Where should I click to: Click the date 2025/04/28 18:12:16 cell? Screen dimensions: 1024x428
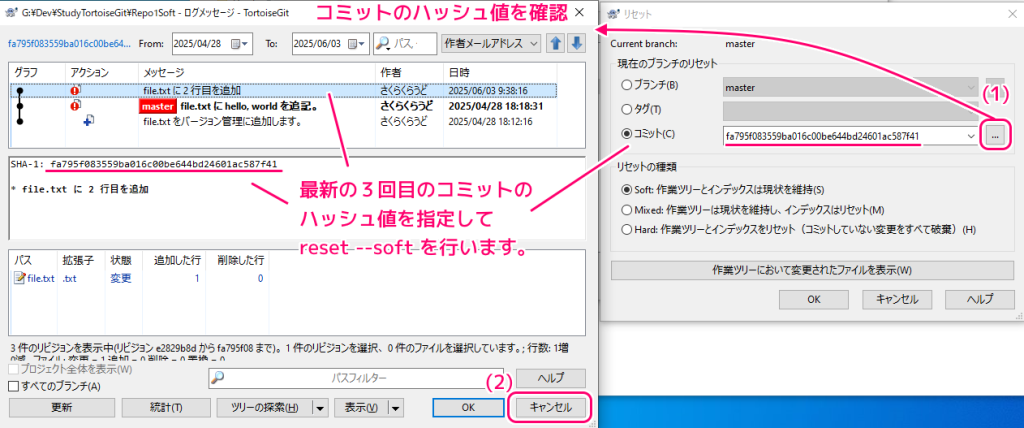click(x=490, y=121)
